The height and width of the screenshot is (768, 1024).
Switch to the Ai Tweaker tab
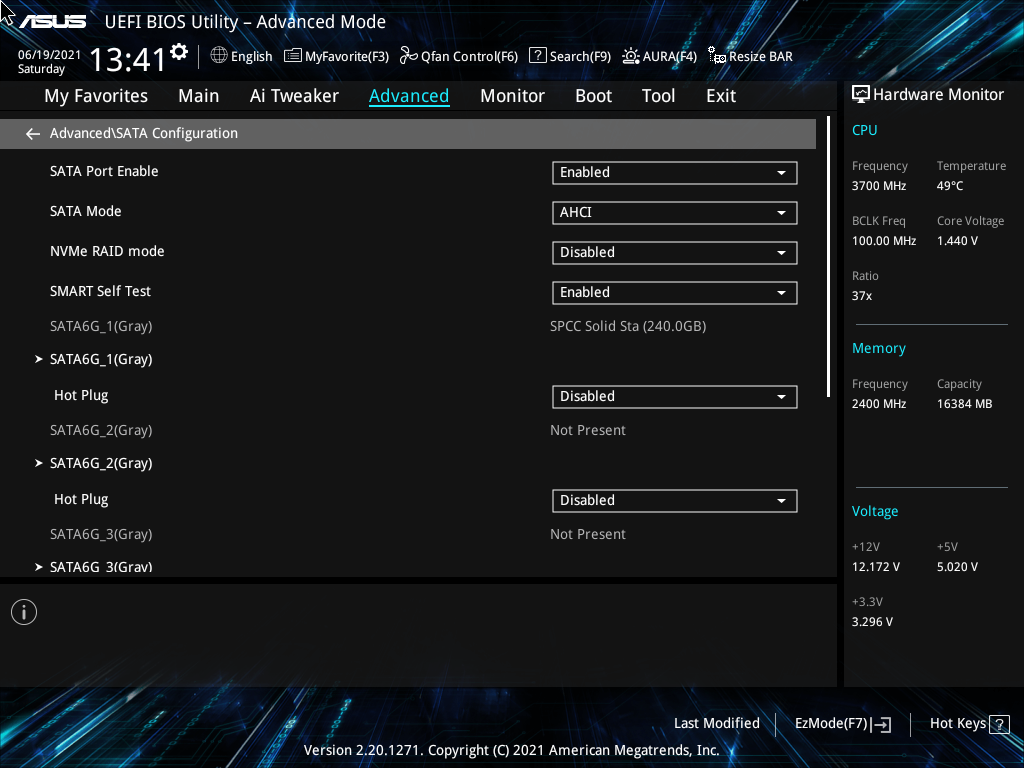coord(294,95)
